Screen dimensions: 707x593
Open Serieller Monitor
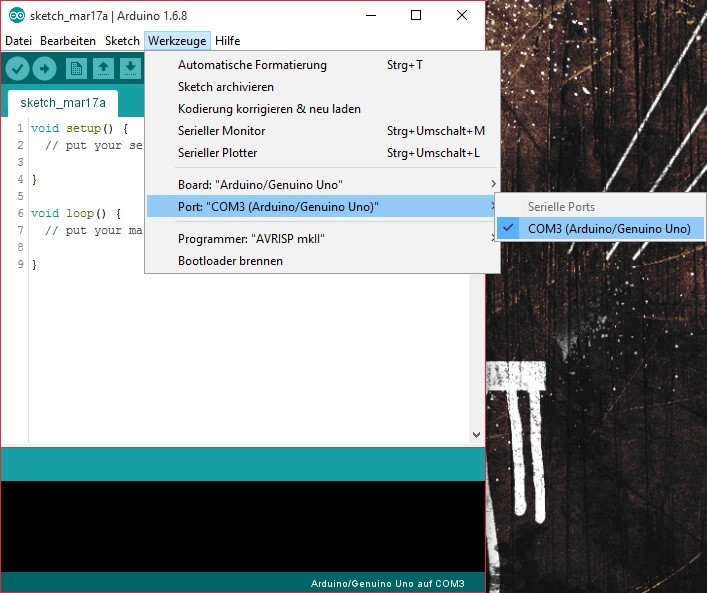(323, 131)
